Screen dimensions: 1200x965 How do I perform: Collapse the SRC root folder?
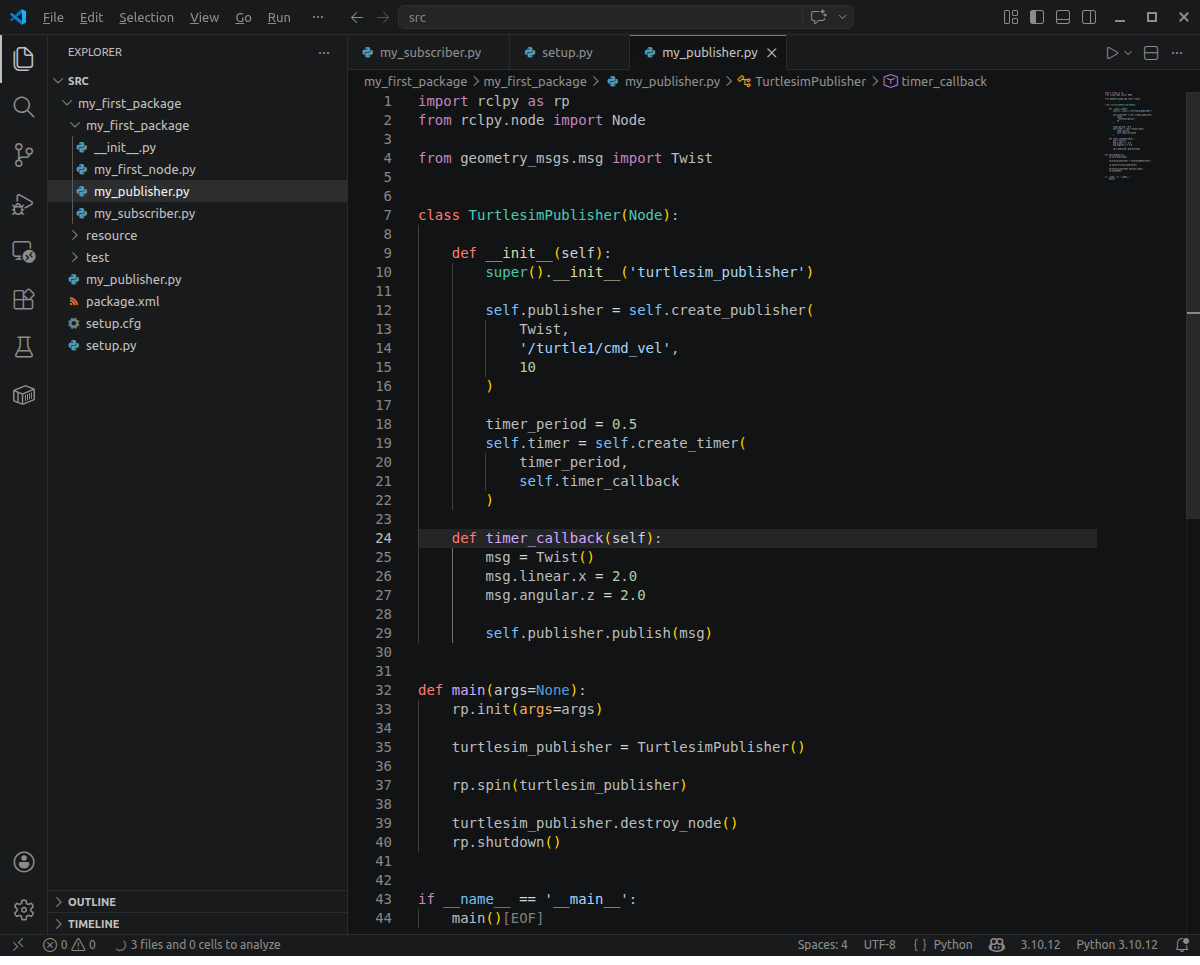[198, 81]
